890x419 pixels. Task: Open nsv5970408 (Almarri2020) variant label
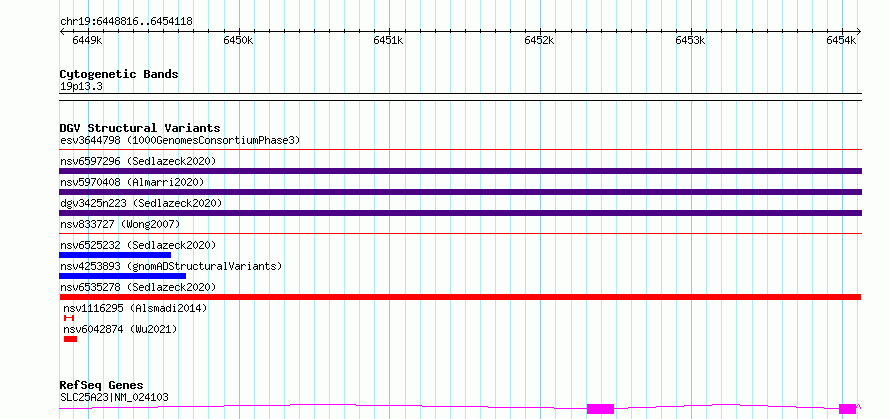[132, 182]
